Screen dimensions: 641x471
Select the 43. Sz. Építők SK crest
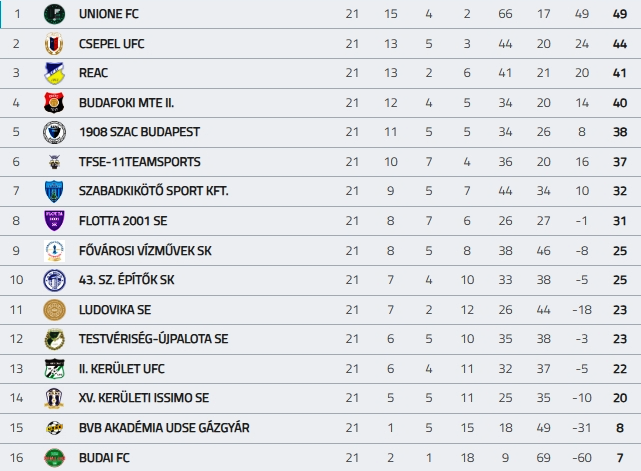pos(54,280)
